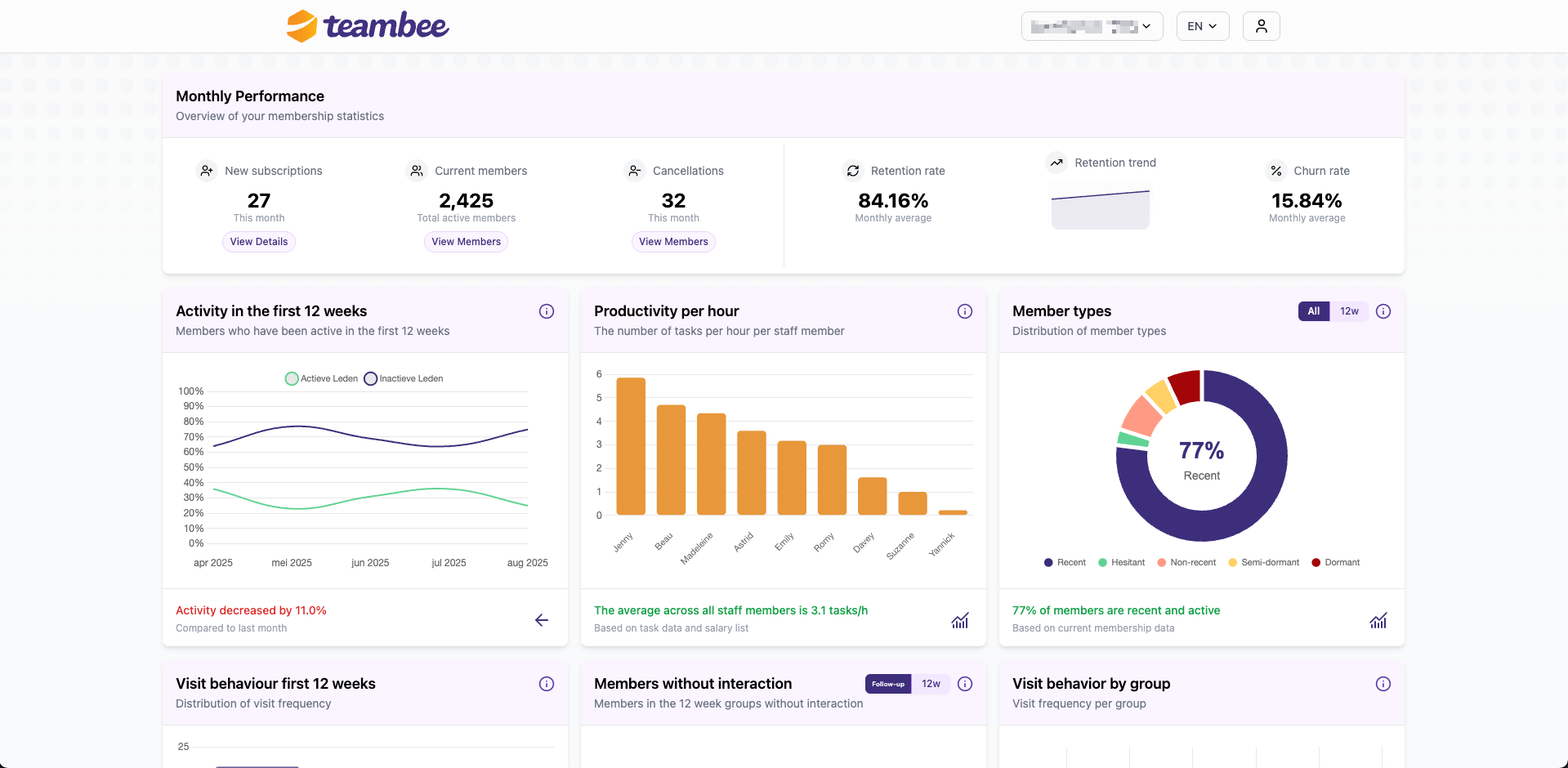
Task: Toggle Actieve Leden series in chart legend
Action: (x=321, y=379)
